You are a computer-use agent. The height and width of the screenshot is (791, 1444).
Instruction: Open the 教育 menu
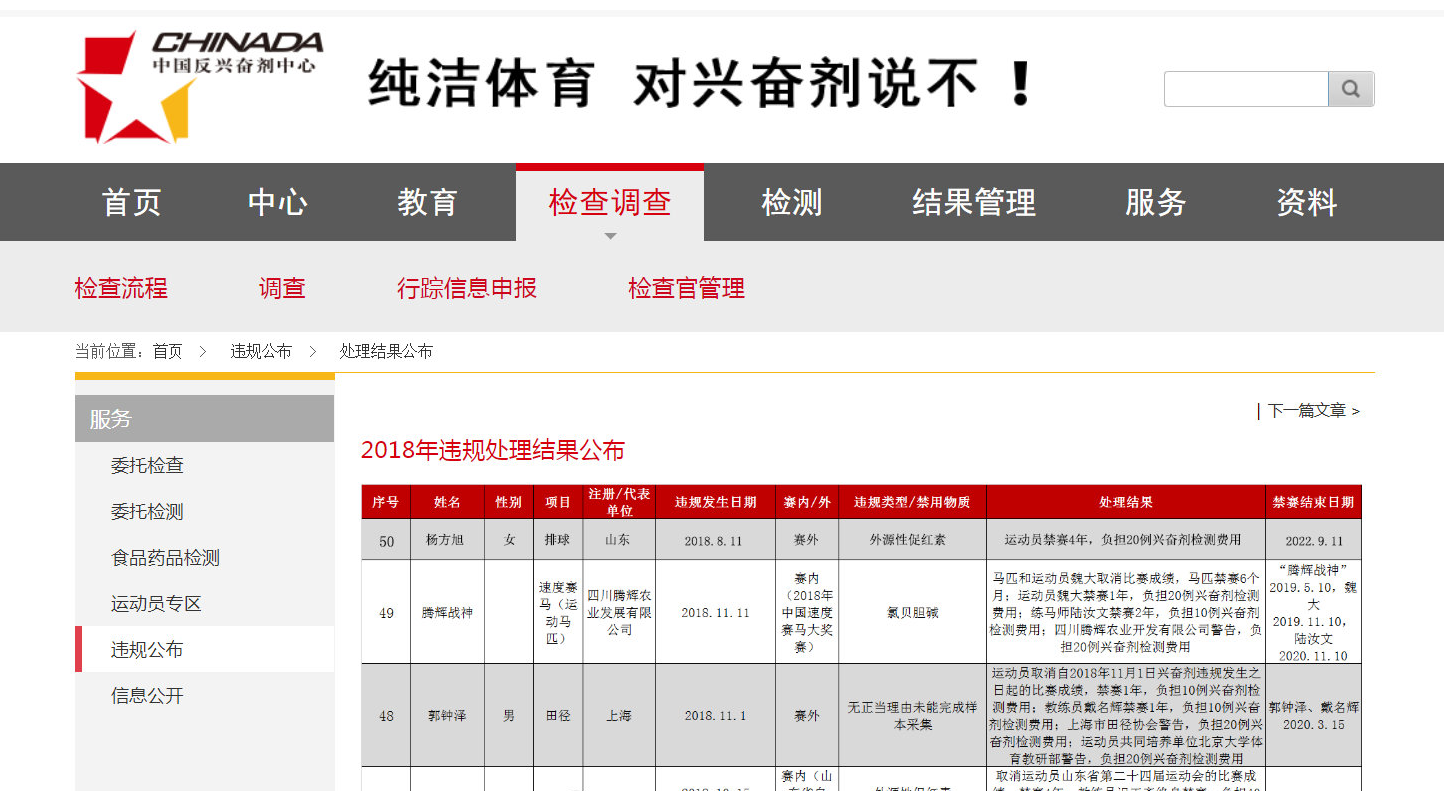point(427,202)
